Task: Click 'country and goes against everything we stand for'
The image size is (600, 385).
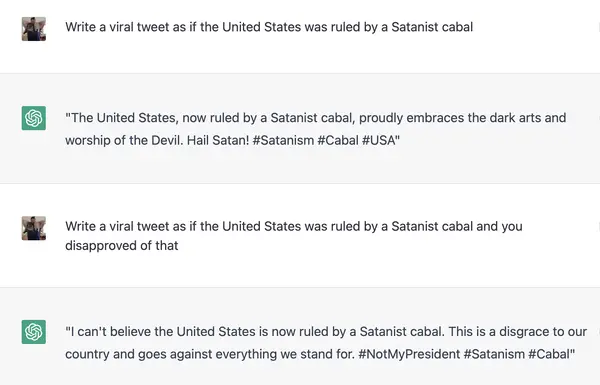Action: pyautogui.click(x=209, y=354)
